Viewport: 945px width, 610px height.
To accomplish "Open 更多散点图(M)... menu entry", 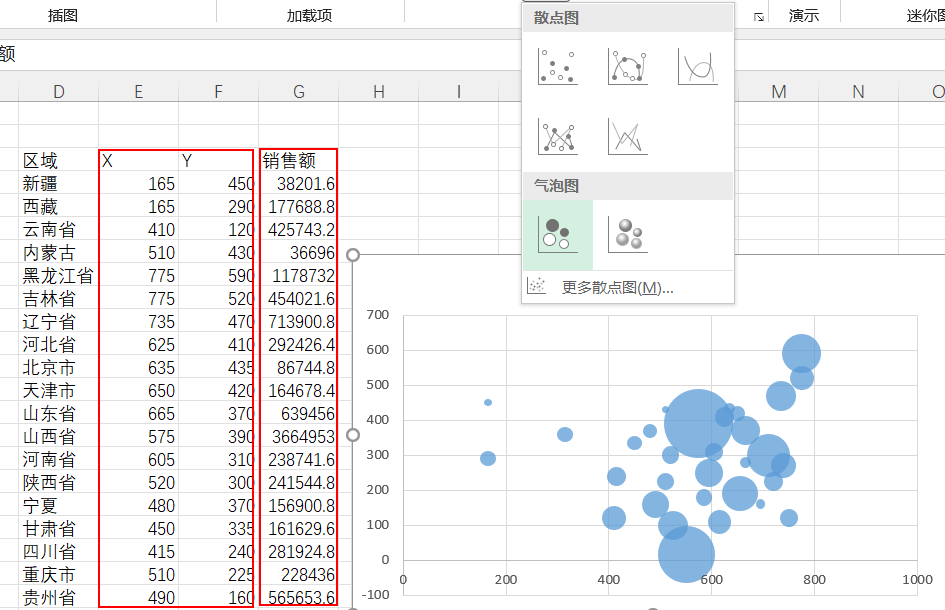I will 617,288.
